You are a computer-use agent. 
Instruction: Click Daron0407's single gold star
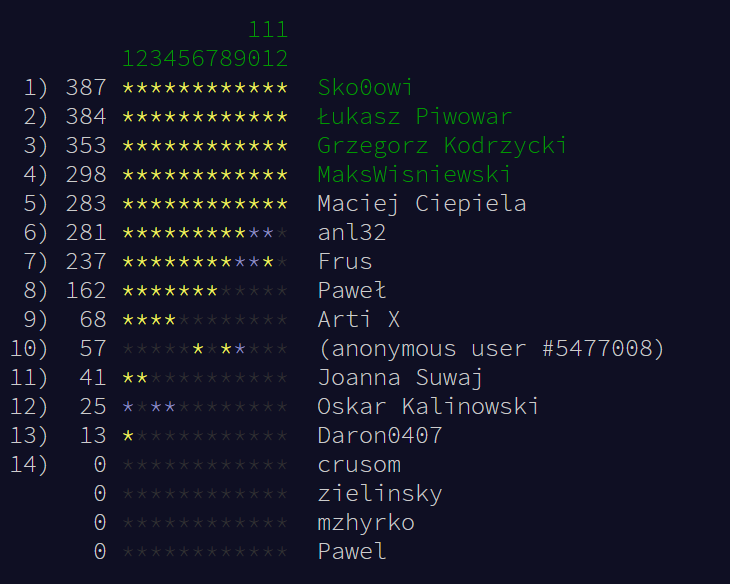click(x=128, y=436)
